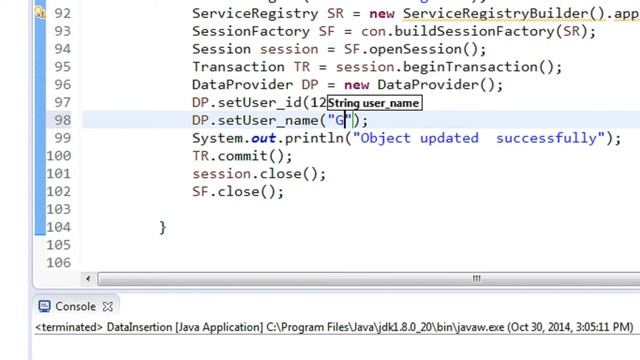Click the editor horizontal scrollbar thumb
This screenshot has width=640, height=360.
click(369, 279)
